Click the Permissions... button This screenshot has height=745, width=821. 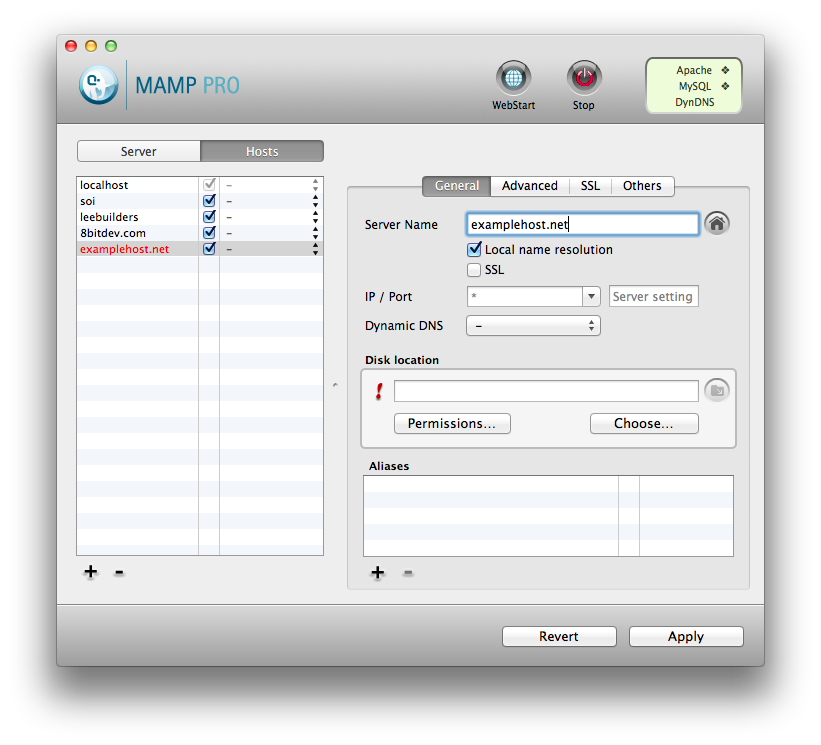[x=452, y=424]
